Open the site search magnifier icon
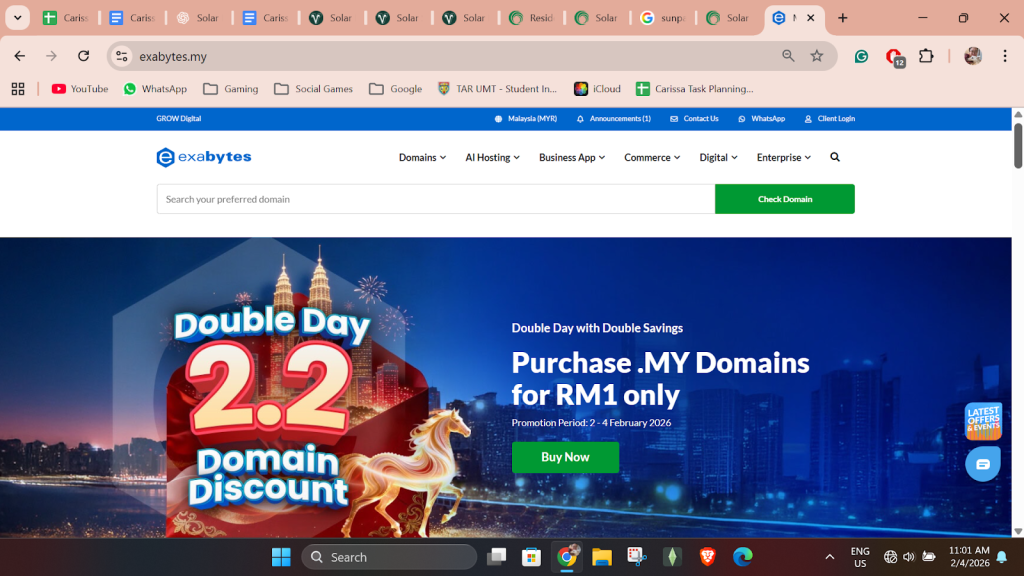This screenshot has width=1024, height=576. click(835, 157)
